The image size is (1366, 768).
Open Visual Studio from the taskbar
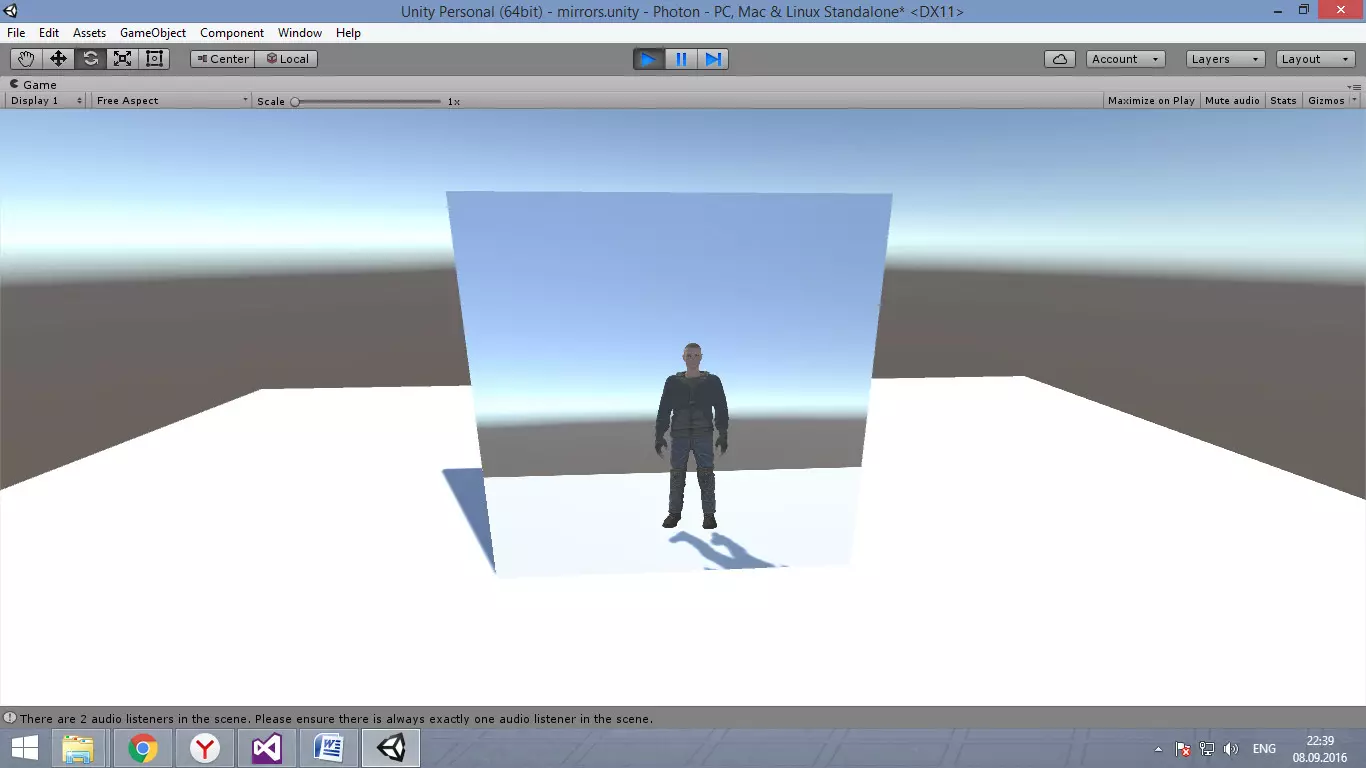click(267, 748)
